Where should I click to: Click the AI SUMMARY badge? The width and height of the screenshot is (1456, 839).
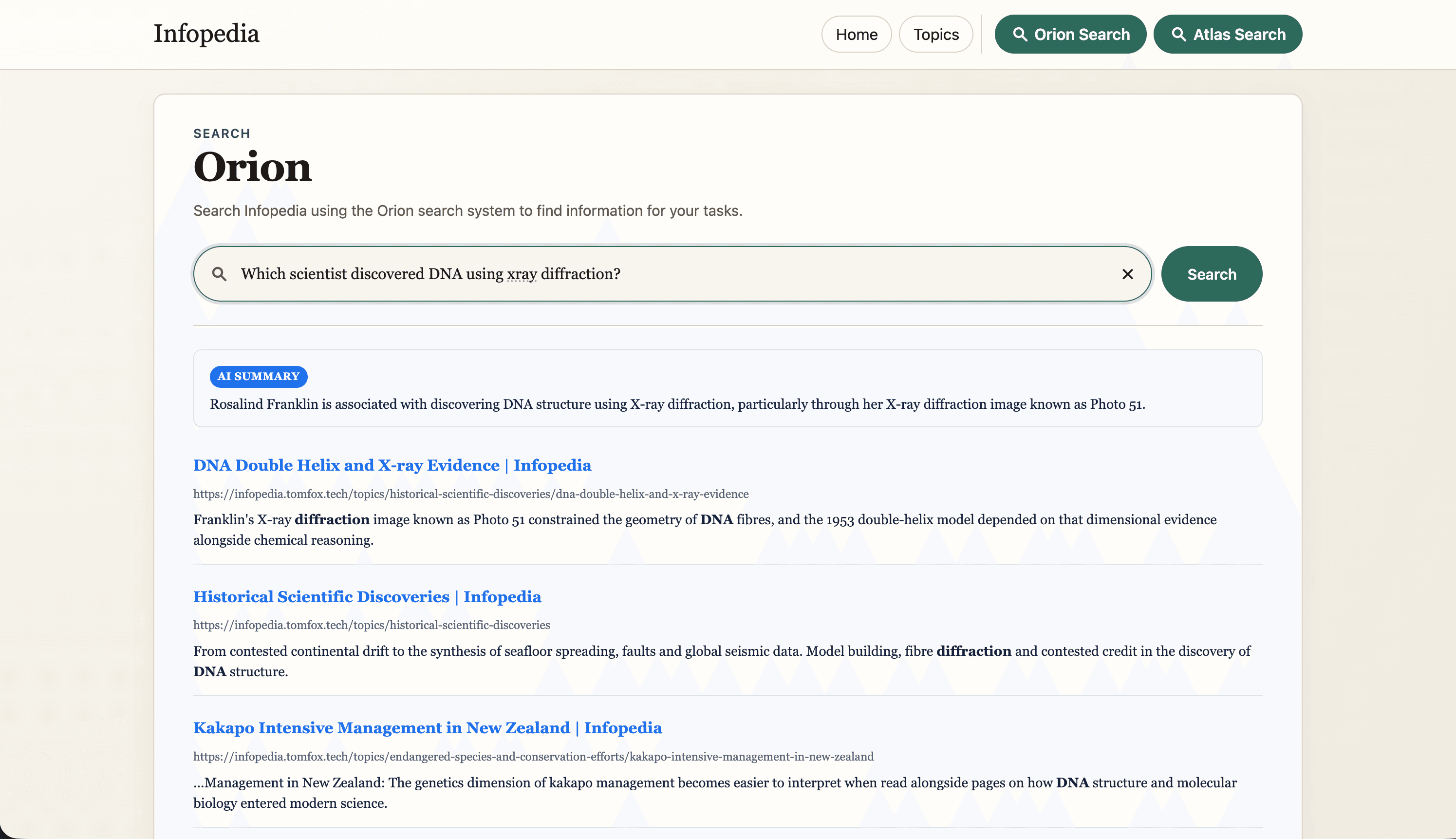(x=259, y=376)
